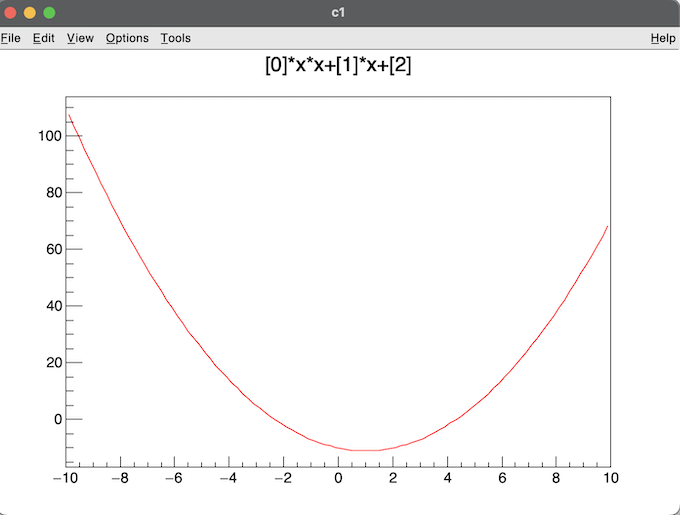Open the Options menu
Image resolution: width=680 pixels, height=515 pixels.
click(x=127, y=38)
